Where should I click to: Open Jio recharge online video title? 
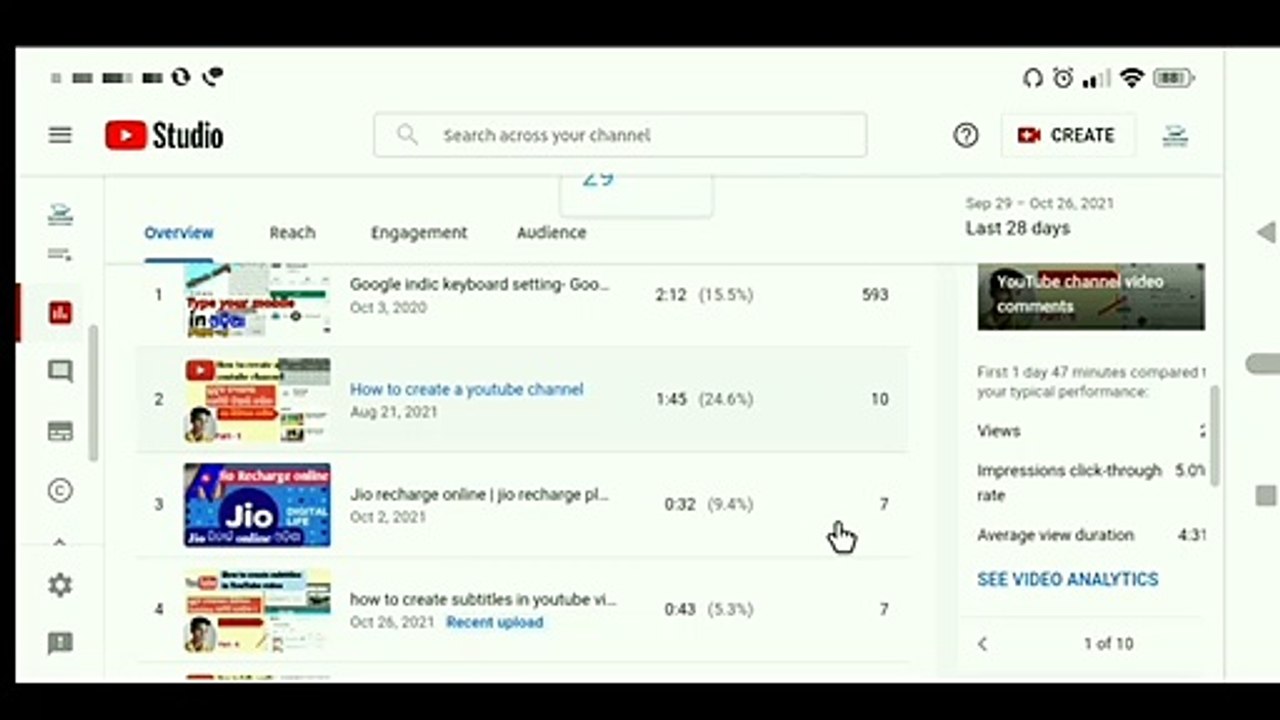point(479,494)
